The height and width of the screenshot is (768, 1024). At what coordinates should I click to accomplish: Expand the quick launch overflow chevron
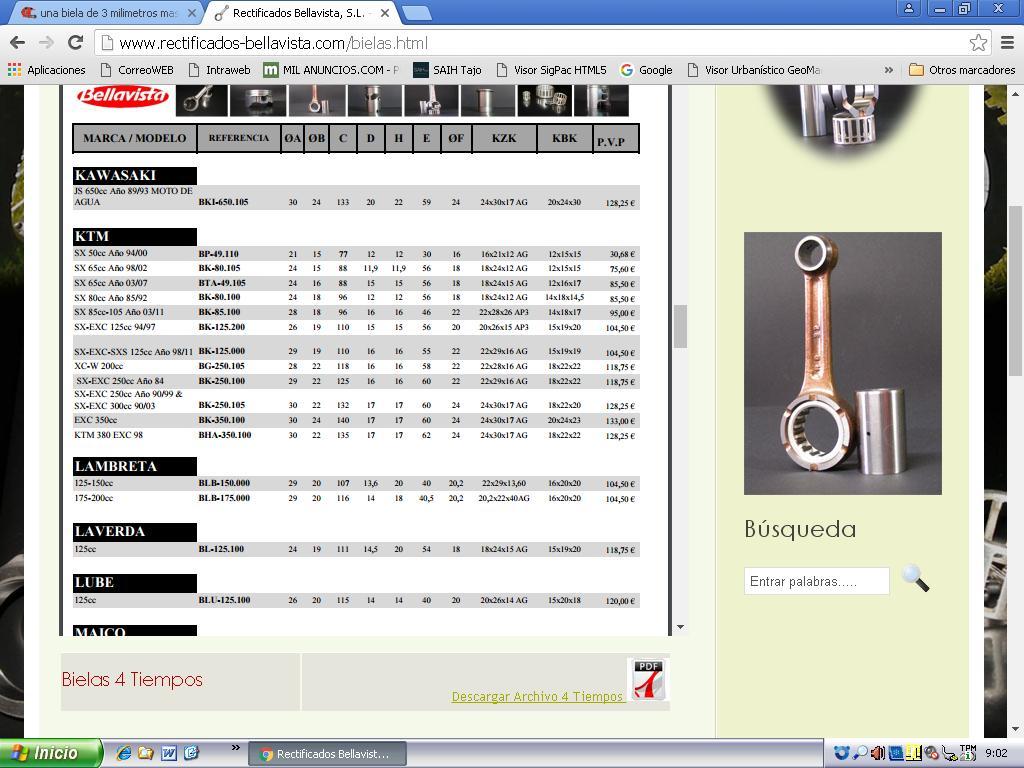click(235, 748)
